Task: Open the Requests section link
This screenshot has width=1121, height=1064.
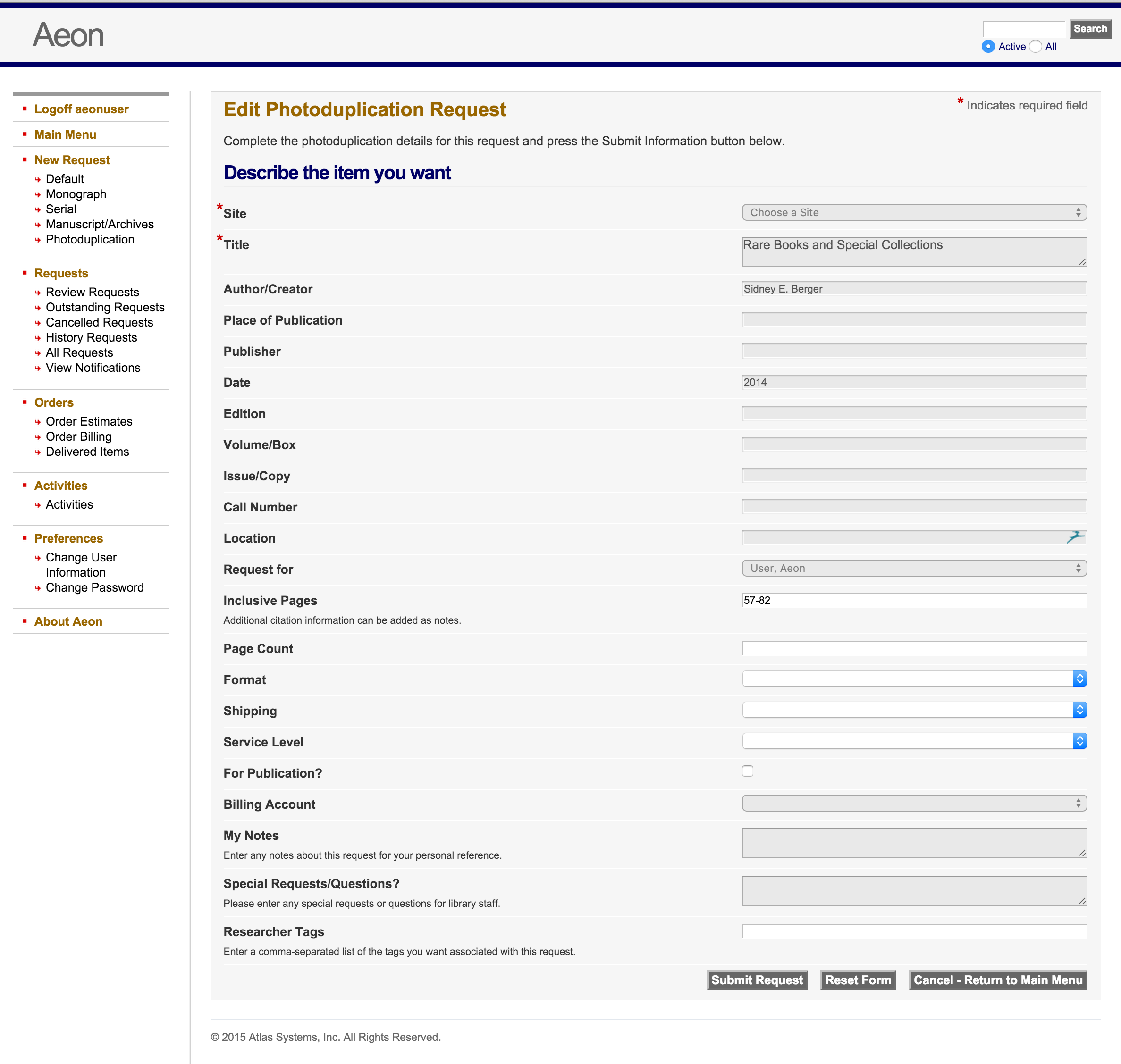Action: (61, 273)
